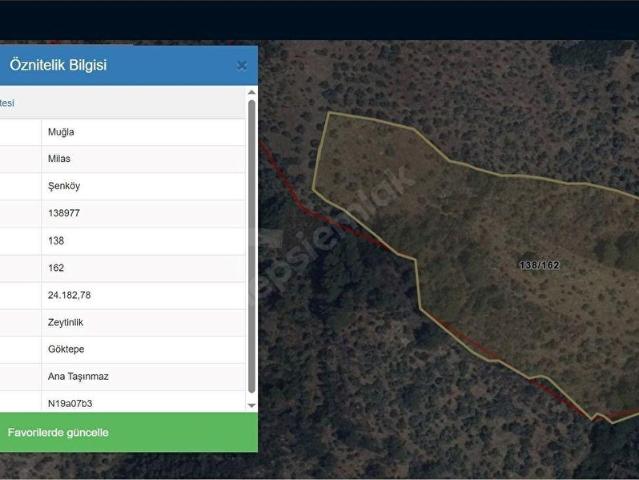The height and width of the screenshot is (480, 639).
Task: Click the Öznitelik Bilgisi panel title
Action: 58,65
